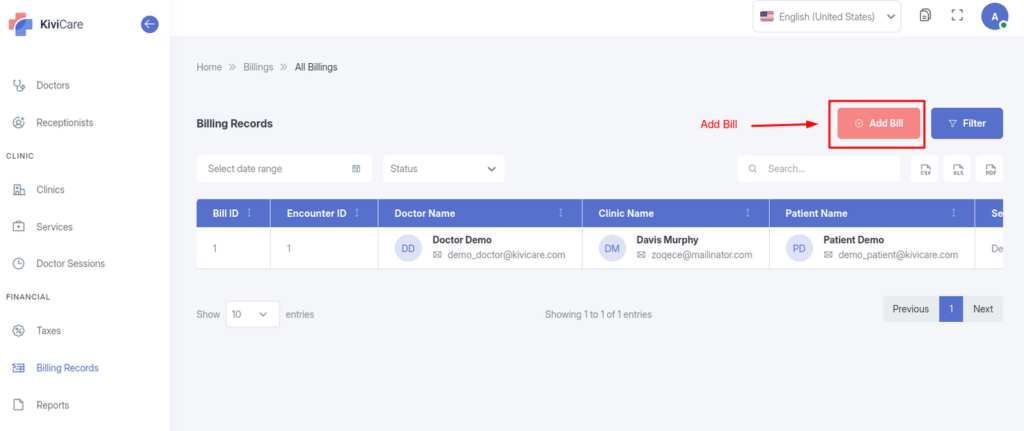Go to Doctor Sessions in the sidebar

[x=70, y=264]
